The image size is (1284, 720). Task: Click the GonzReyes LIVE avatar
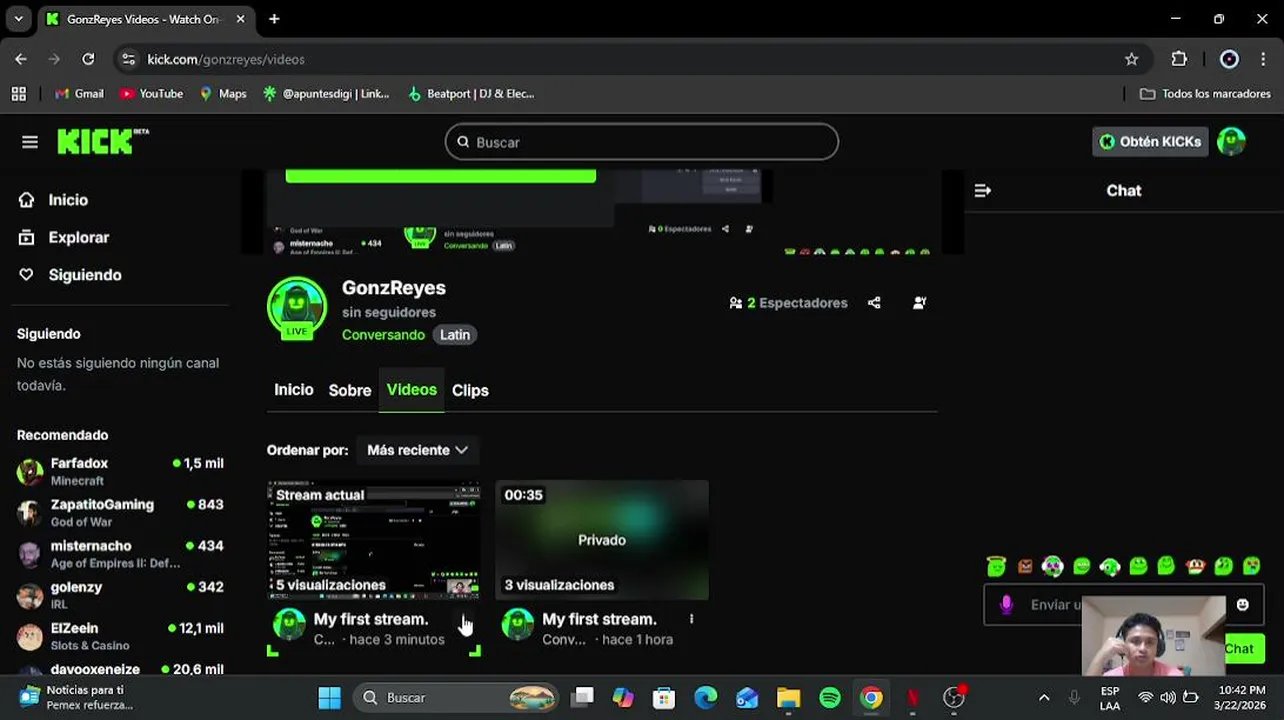click(297, 308)
